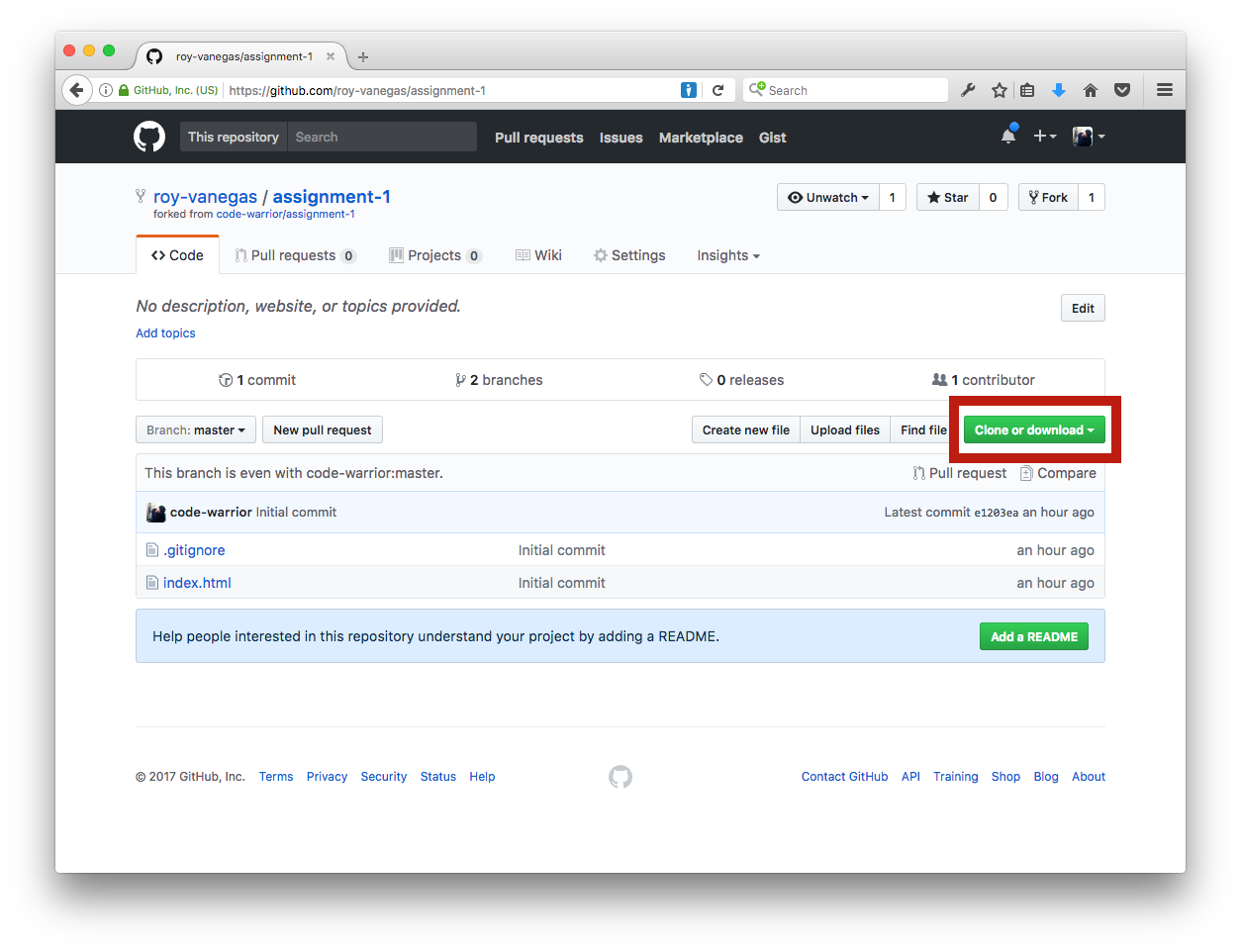Select the Code tab
1241x952 pixels.
(x=177, y=255)
